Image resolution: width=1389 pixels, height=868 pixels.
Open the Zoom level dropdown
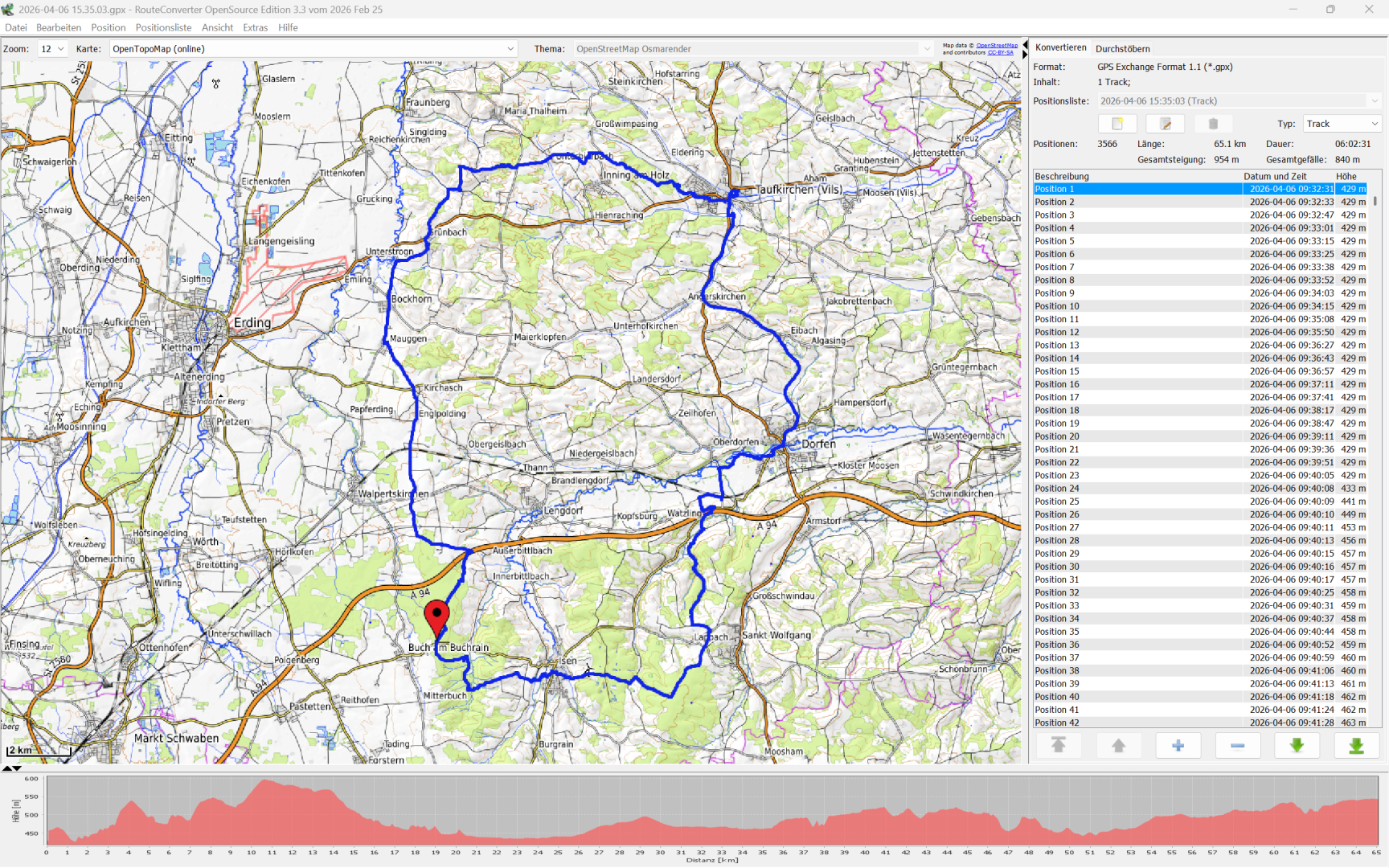pyautogui.click(x=53, y=49)
